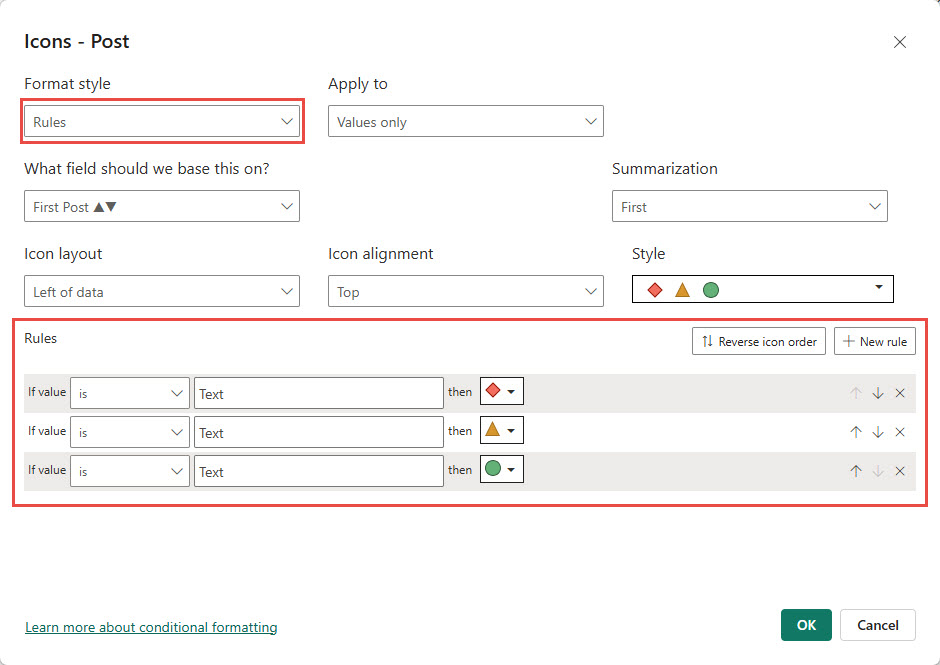This screenshot has height=665, width=940.
Task: Move the first rule down
Action: (877, 392)
